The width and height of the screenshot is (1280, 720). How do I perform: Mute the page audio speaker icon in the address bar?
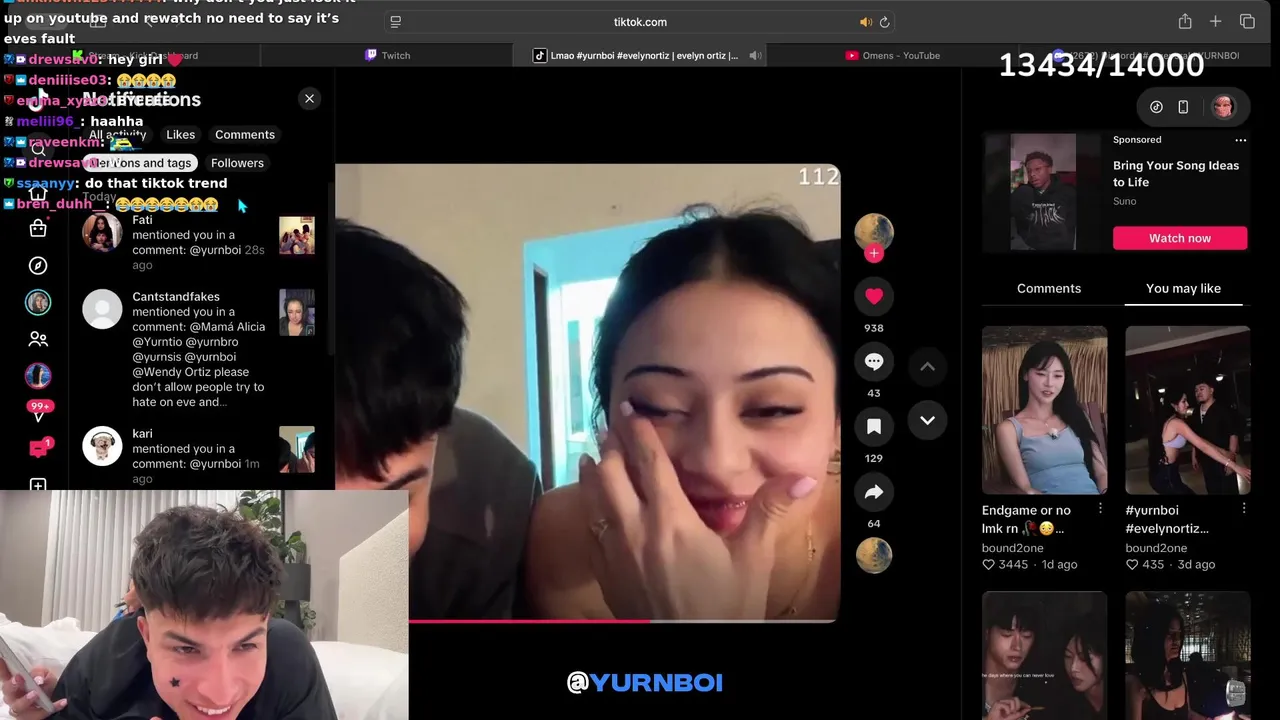pos(865,22)
